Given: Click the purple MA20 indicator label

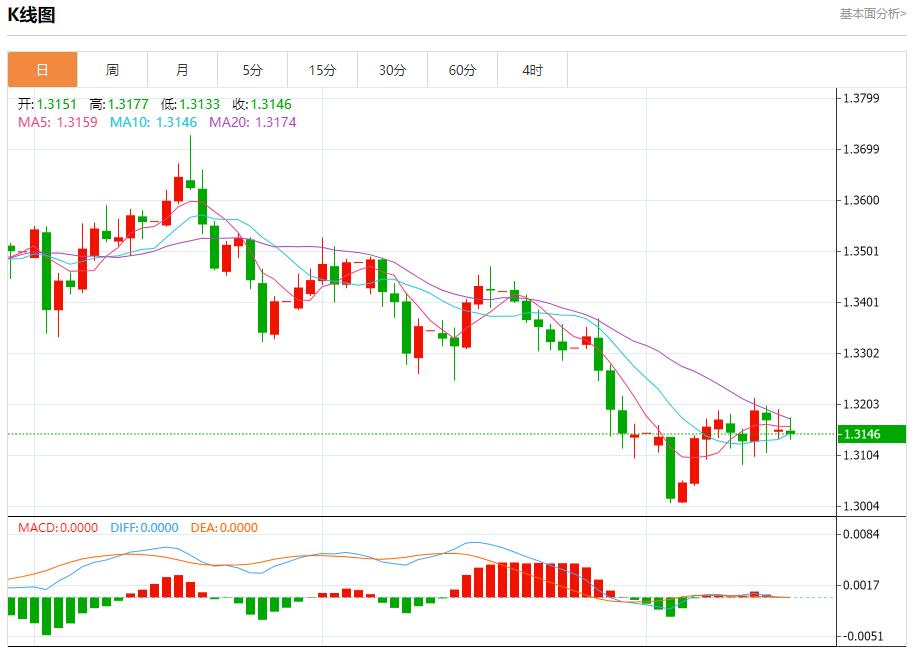Looking at the screenshot, I should 252,122.
